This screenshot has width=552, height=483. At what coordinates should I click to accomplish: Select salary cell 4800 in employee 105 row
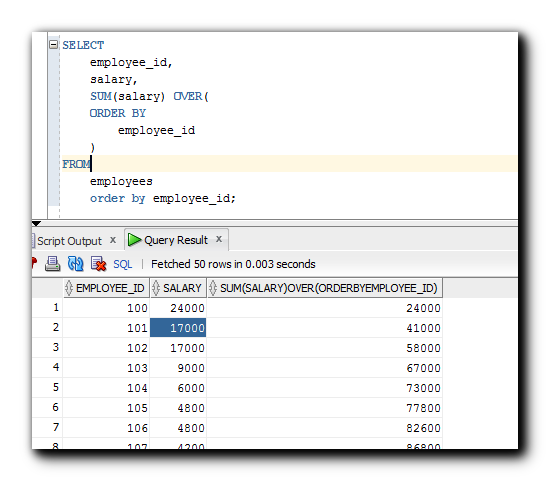pyautogui.click(x=178, y=408)
